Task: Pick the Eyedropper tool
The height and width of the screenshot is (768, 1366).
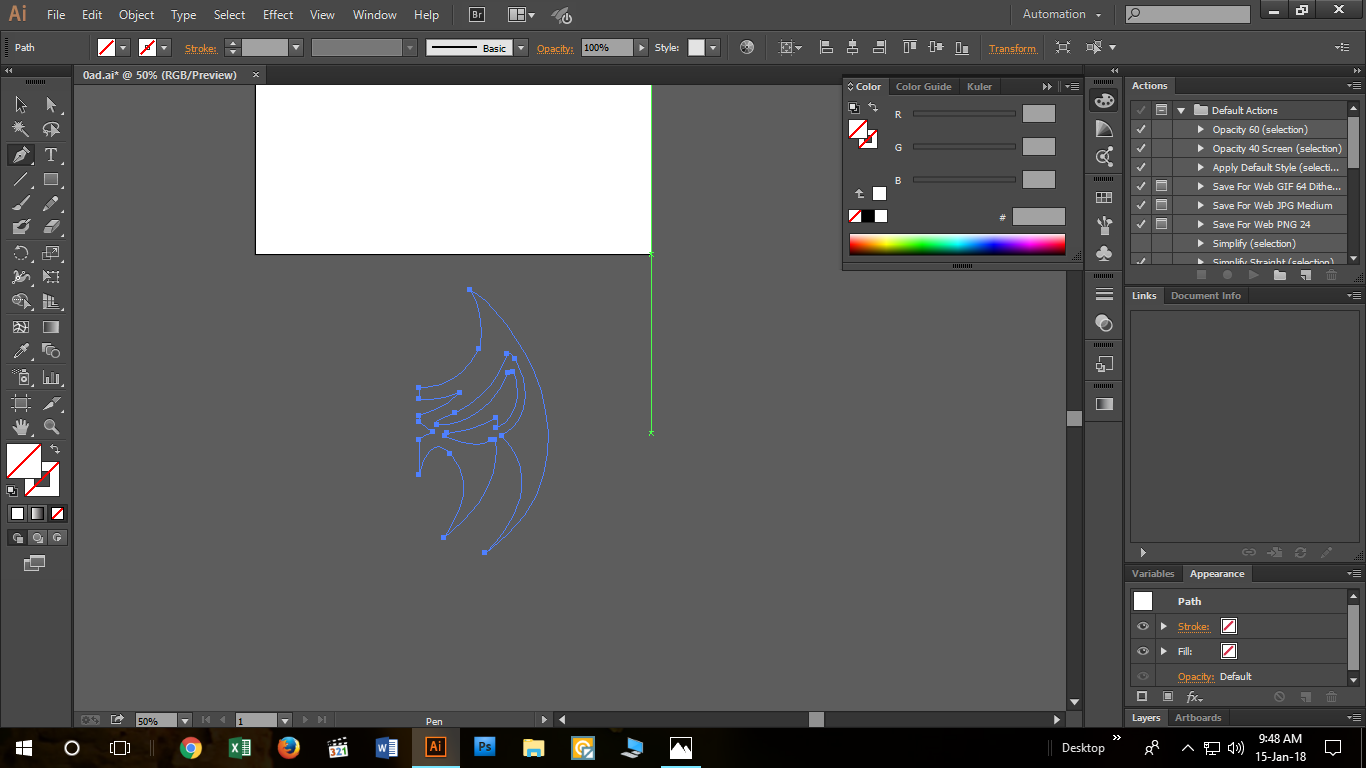Action: [20, 351]
